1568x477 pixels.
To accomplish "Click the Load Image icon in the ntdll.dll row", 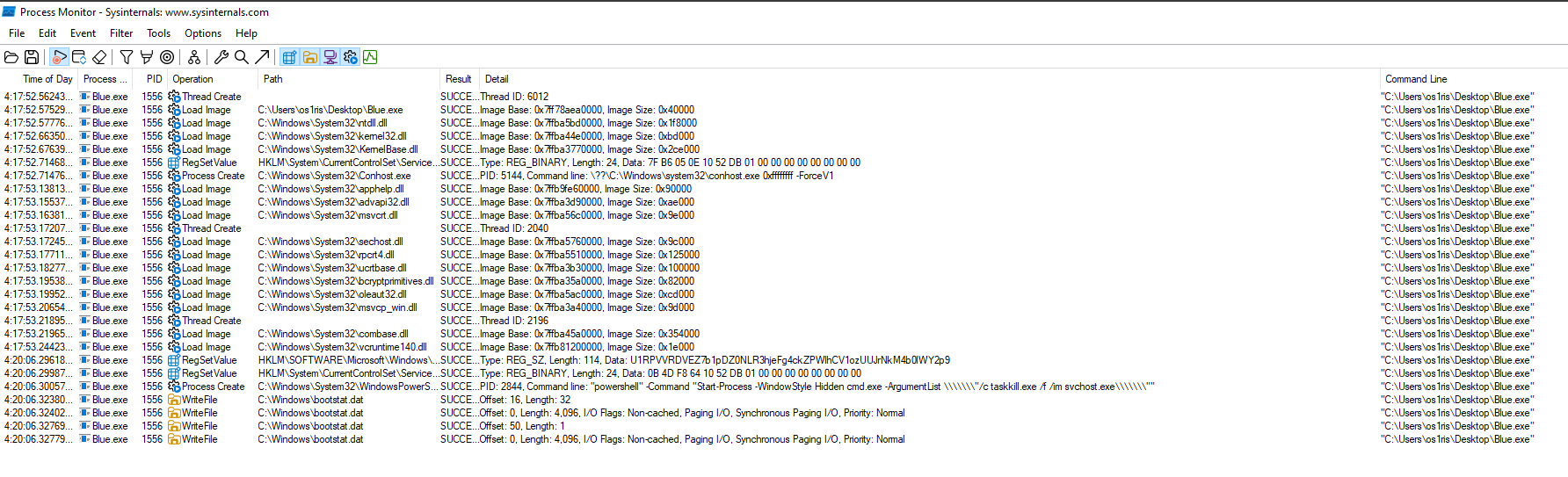I will 174,123.
